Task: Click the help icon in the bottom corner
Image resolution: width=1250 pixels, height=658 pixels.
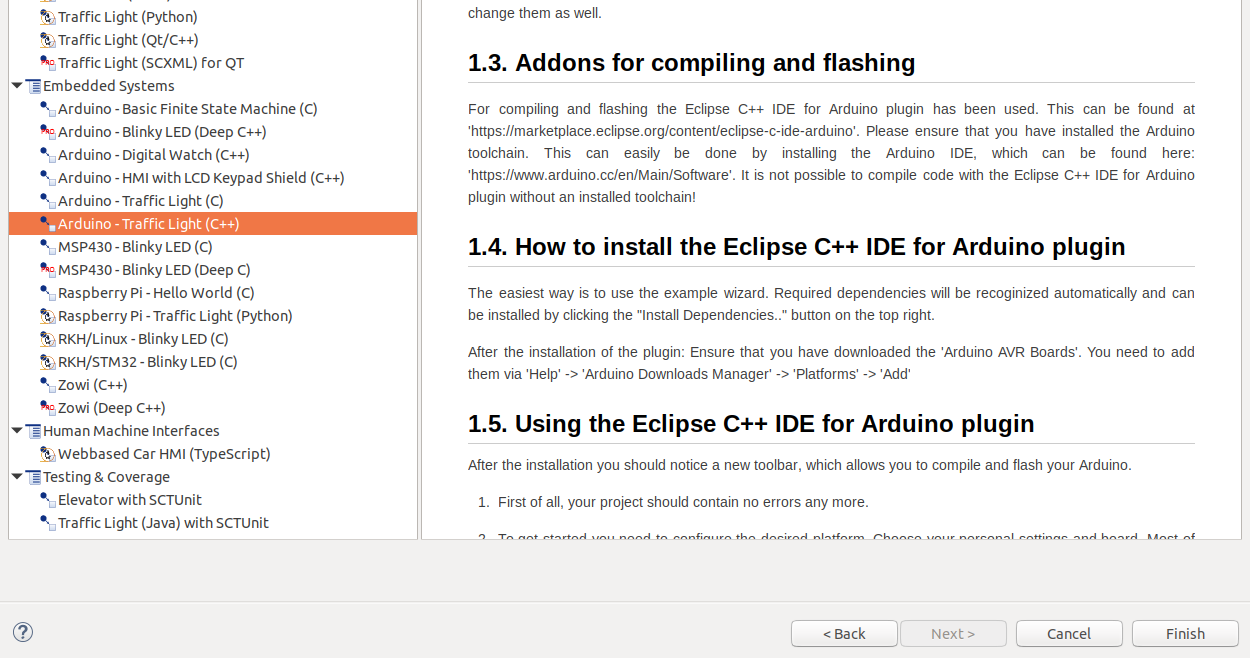Action: pyautogui.click(x=22, y=632)
